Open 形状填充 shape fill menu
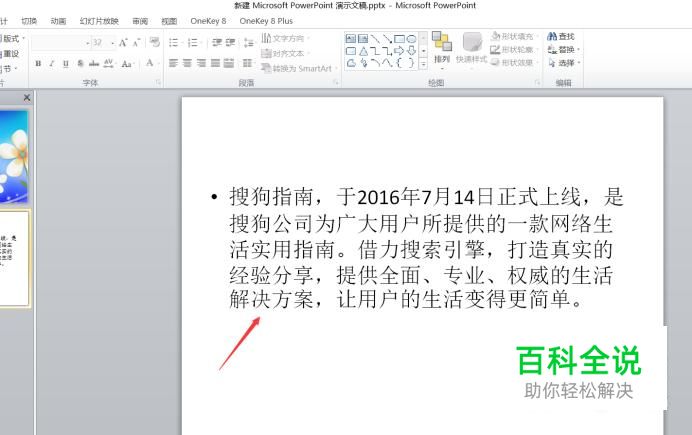Screen dimensions: 692x435 514,36
